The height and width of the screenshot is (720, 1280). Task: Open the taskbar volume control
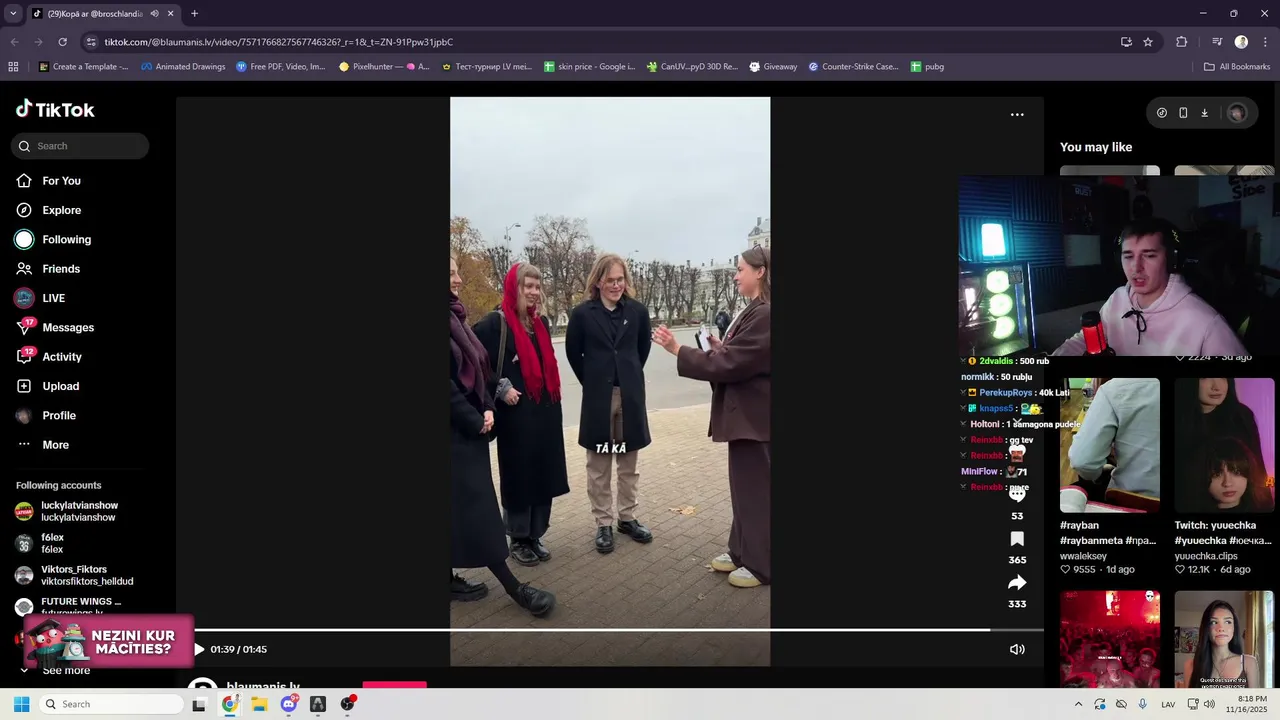(1209, 704)
